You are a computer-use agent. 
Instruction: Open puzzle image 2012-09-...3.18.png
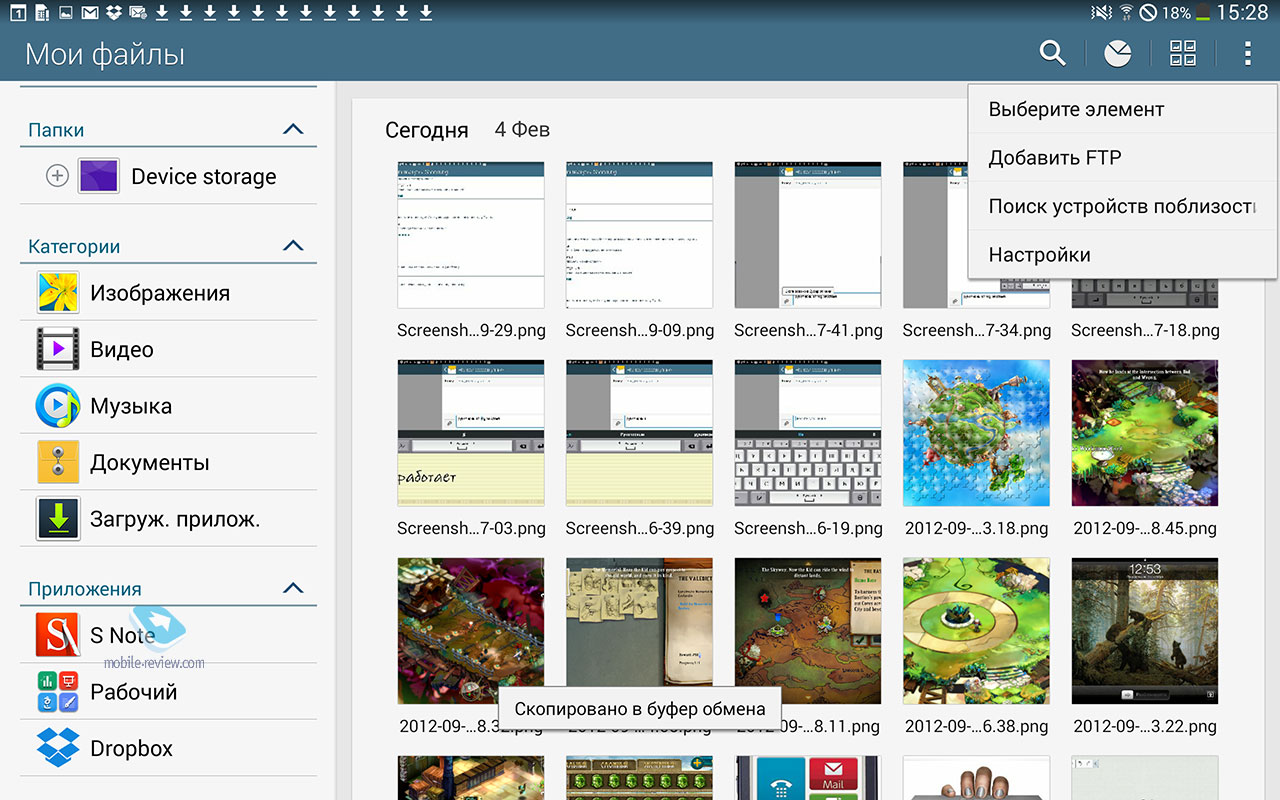click(x=977, y=433)
